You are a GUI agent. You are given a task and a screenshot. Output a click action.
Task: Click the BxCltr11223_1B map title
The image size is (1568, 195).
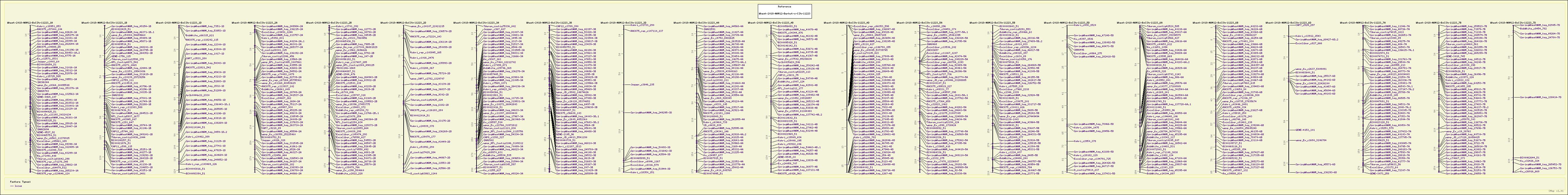tap(105, 23)
